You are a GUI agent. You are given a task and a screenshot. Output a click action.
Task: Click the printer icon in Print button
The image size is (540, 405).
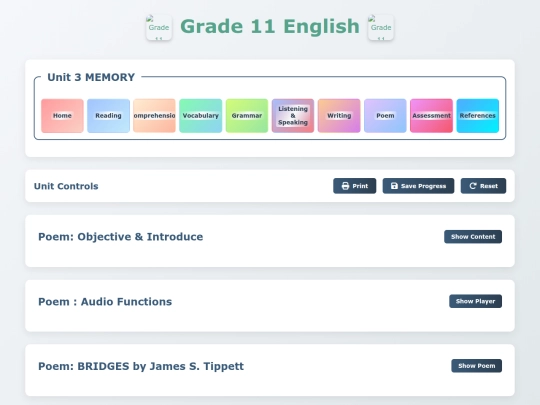click(x=345, y=186)
